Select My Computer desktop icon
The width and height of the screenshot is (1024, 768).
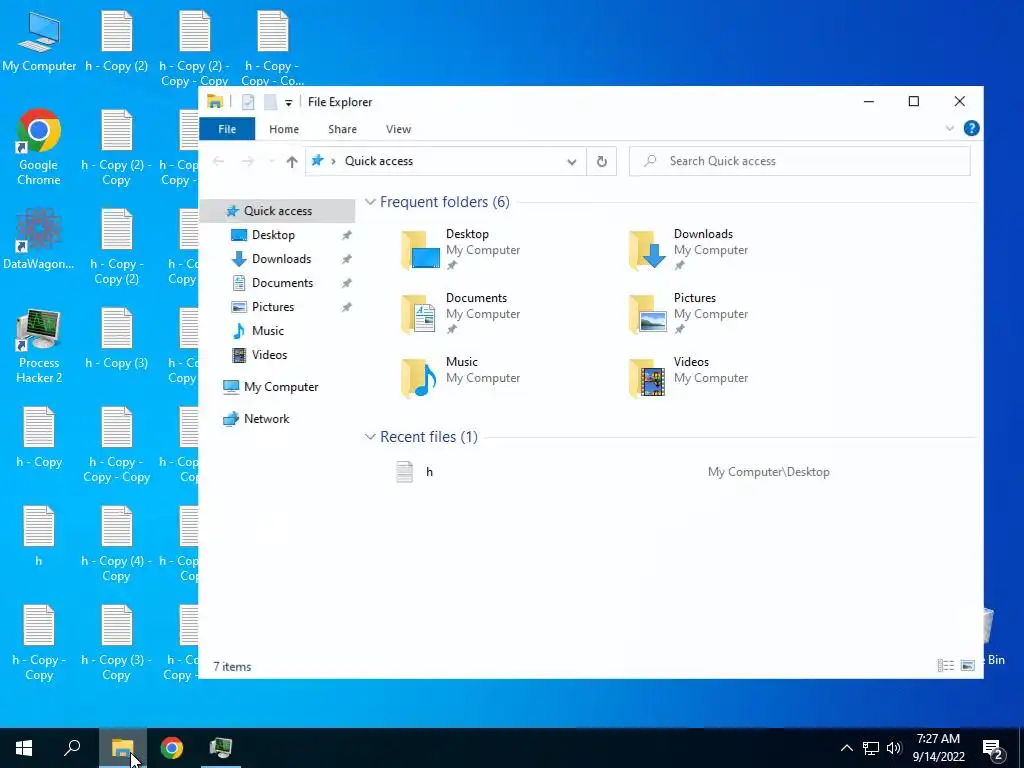39,42
